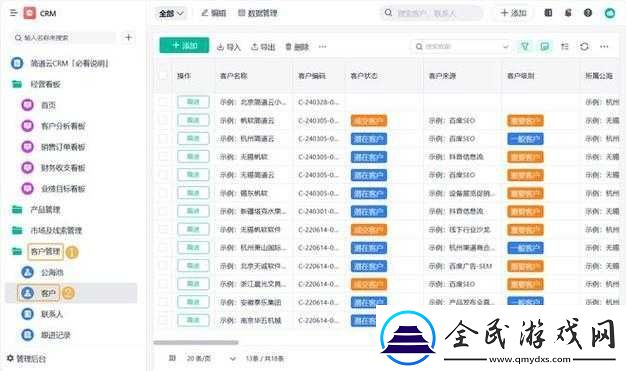
Task: Click the horizontal scrollbar under the table
Action: tap(196, 342)
